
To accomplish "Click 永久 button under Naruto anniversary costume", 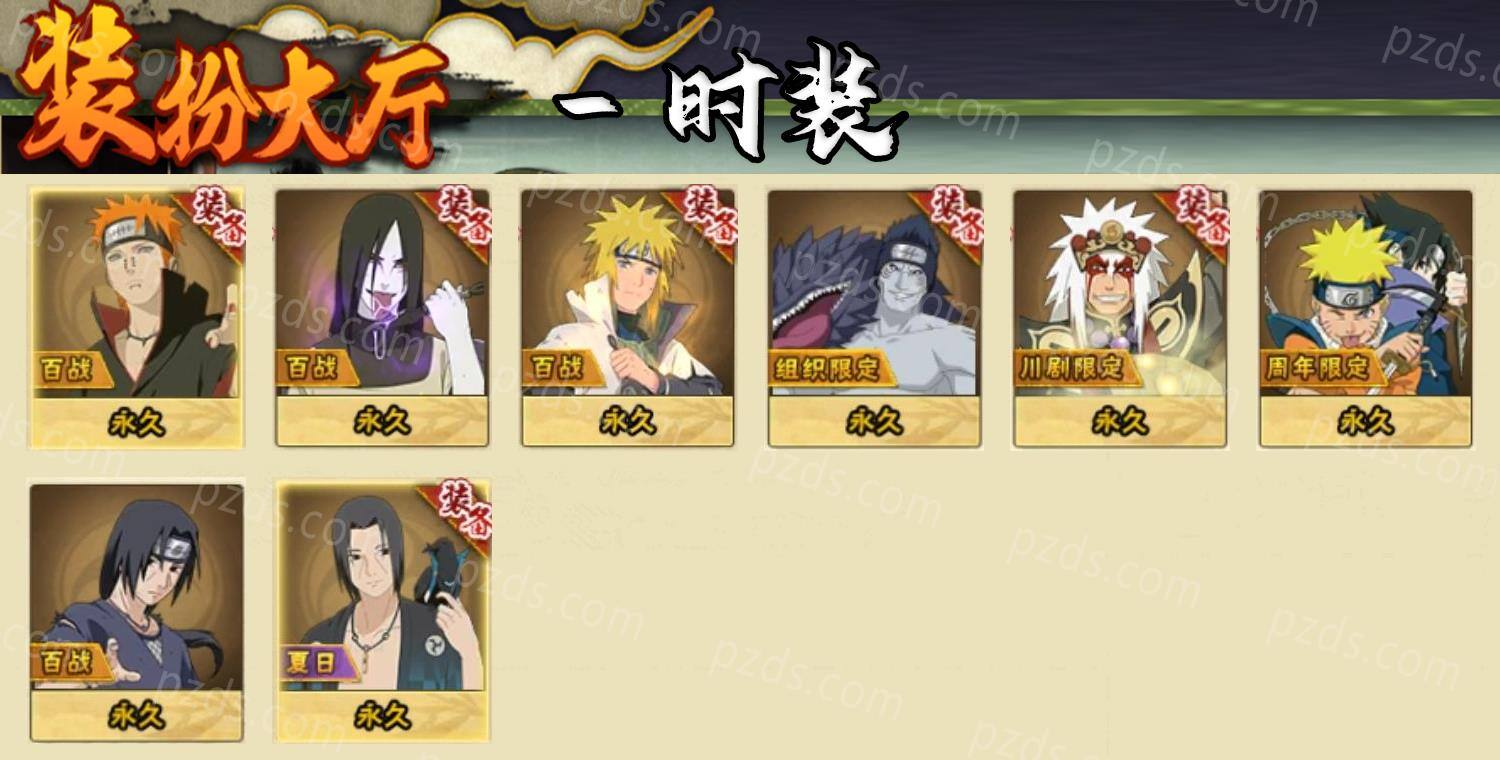I will pos(1366,423).
